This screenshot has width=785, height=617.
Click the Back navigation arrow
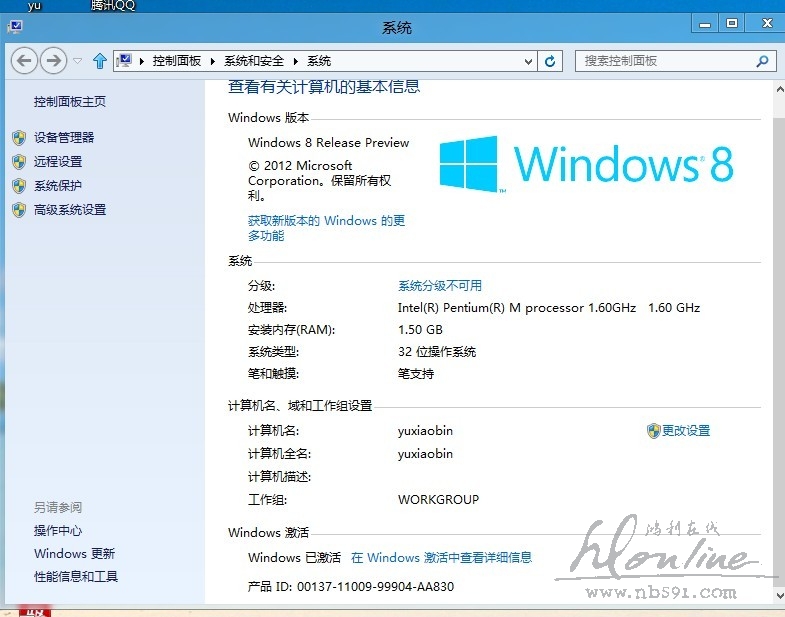tap(24, 61)
